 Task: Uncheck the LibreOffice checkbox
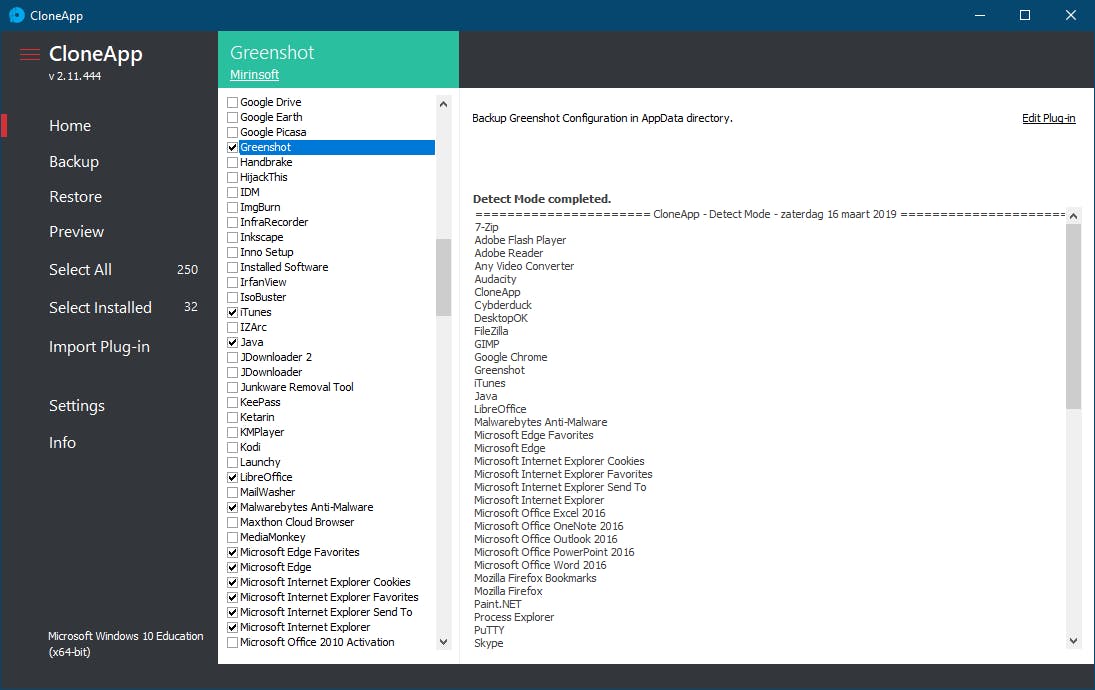(233, 478)
